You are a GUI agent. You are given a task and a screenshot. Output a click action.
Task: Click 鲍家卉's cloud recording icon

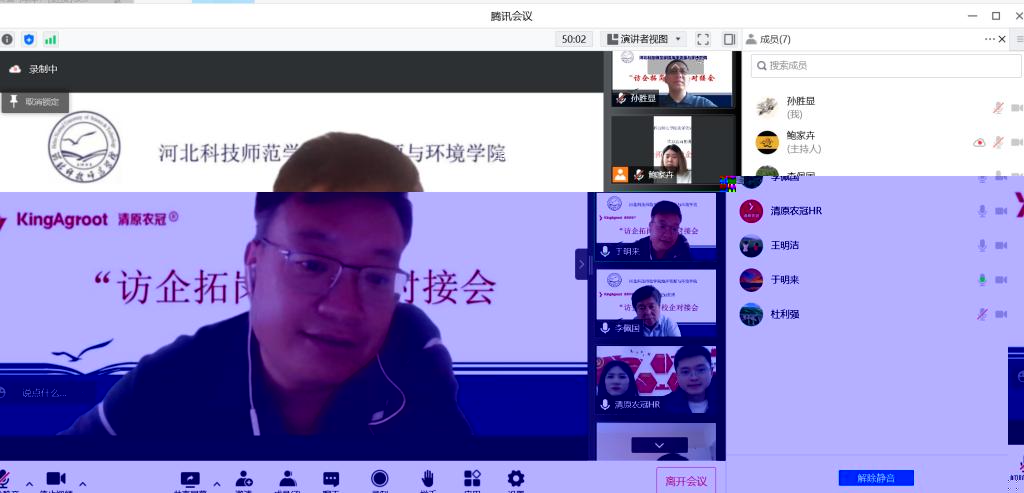coord(979,142)
